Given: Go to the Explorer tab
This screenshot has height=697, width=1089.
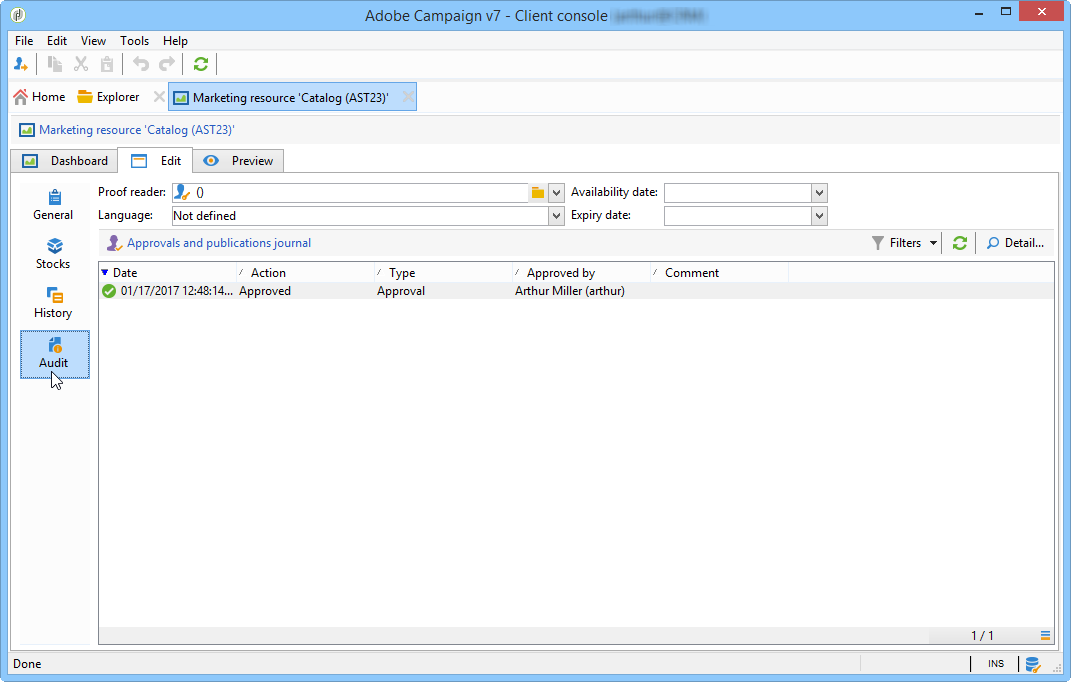Looking at the screenshot, I should tap(108, 98).
